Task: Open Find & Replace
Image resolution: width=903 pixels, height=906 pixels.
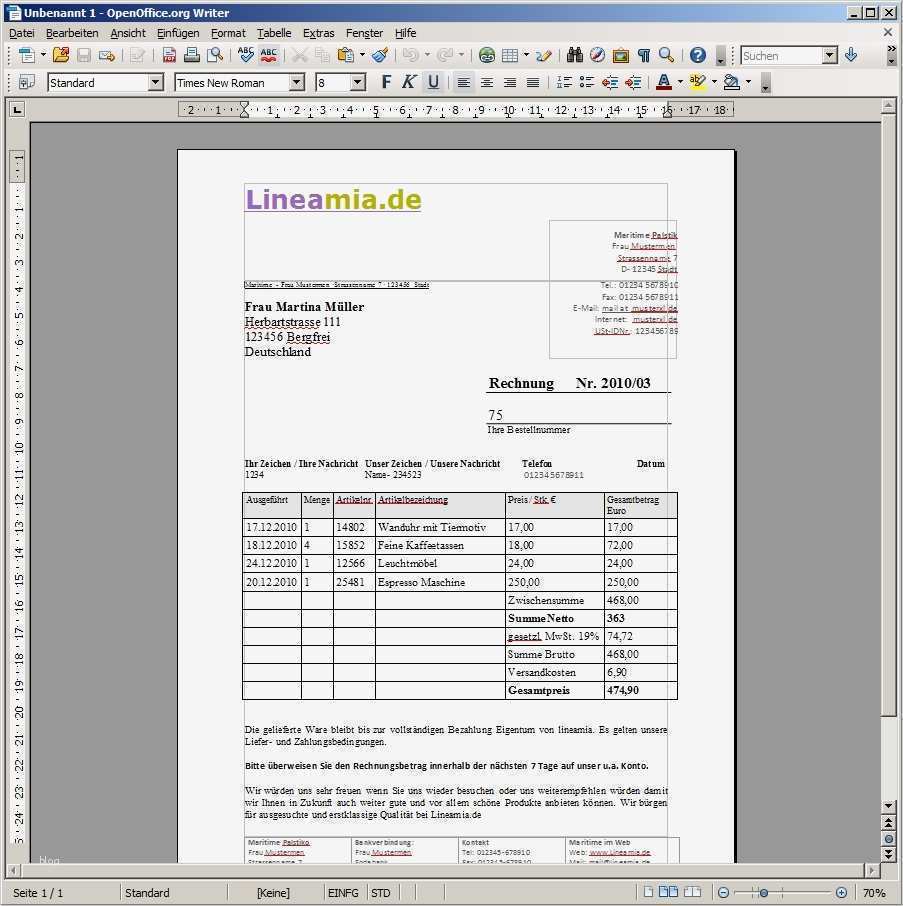Action: [x=576, y=55]
